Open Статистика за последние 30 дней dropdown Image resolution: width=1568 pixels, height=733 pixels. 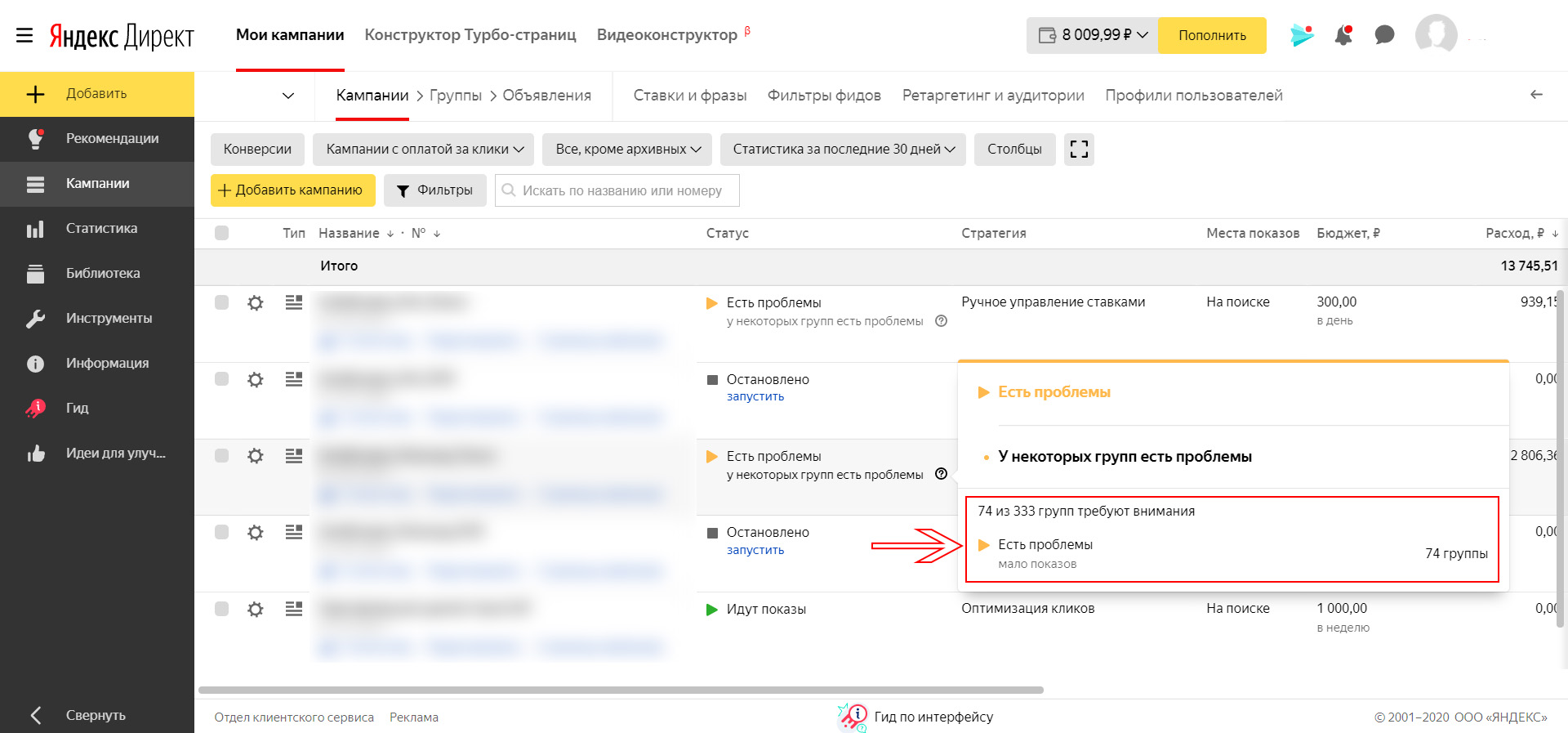(844, 150)
